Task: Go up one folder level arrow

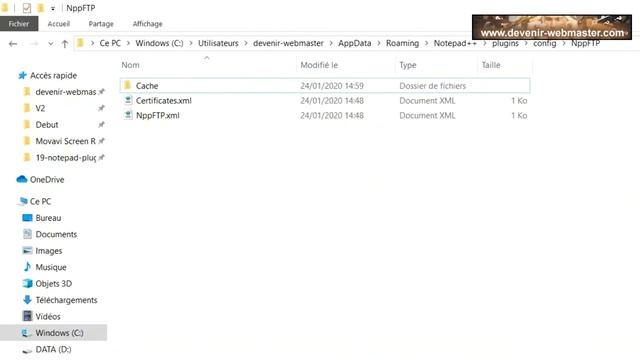Action: (64, 44)
